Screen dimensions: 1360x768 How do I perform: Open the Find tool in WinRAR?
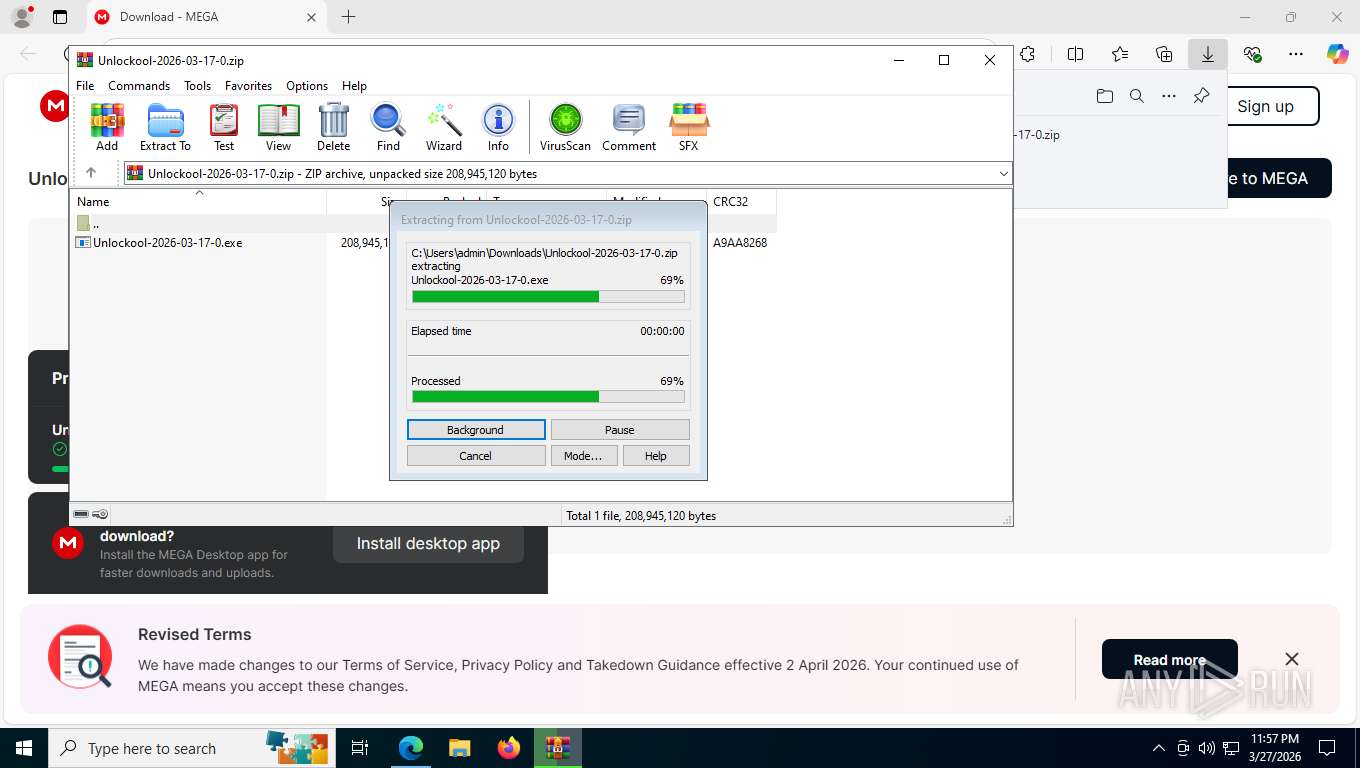tap(388, 127)
